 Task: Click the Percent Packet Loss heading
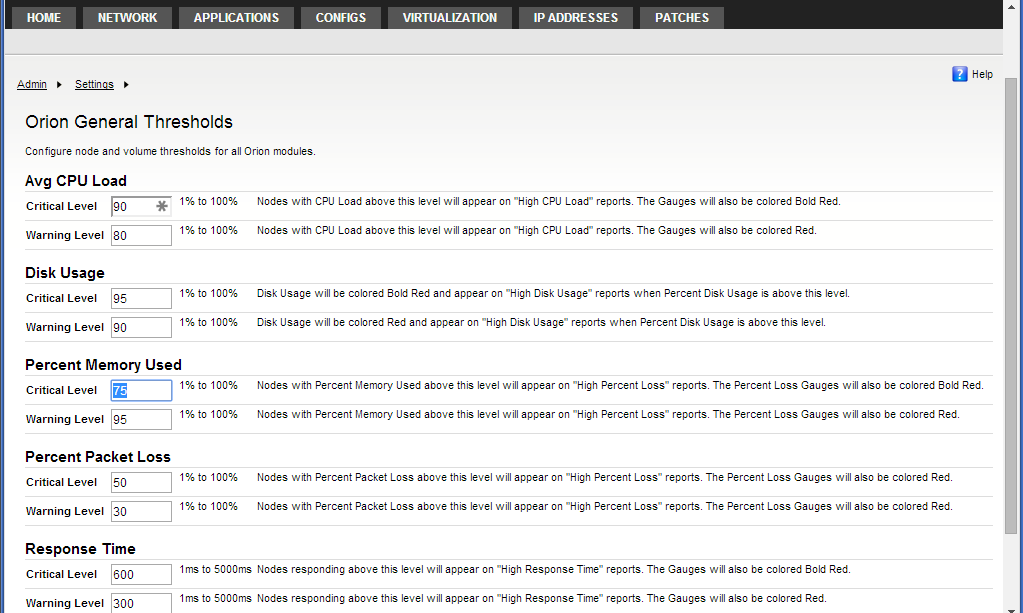98,456
